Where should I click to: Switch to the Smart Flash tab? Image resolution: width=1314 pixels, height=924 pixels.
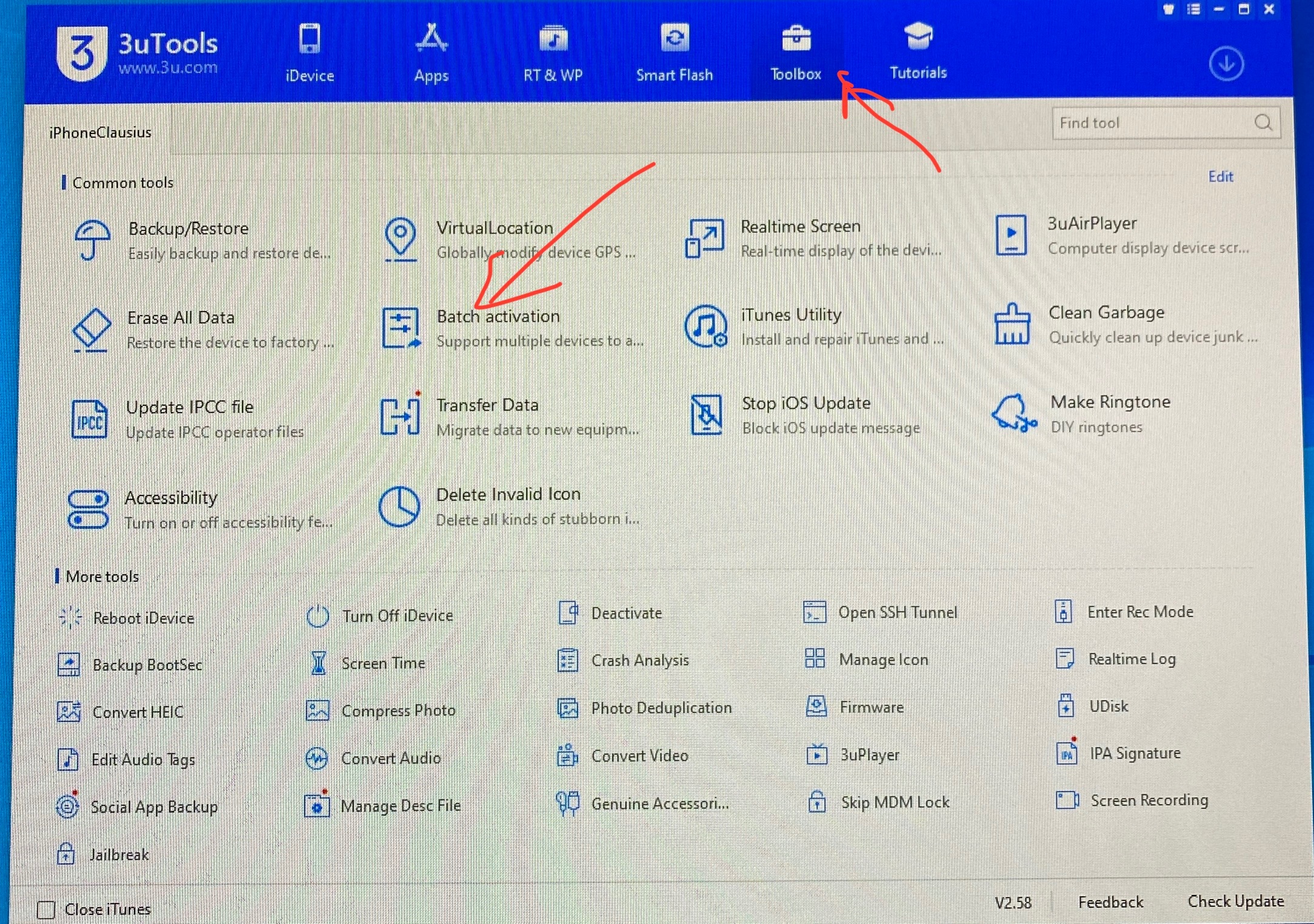click(674, 53)
